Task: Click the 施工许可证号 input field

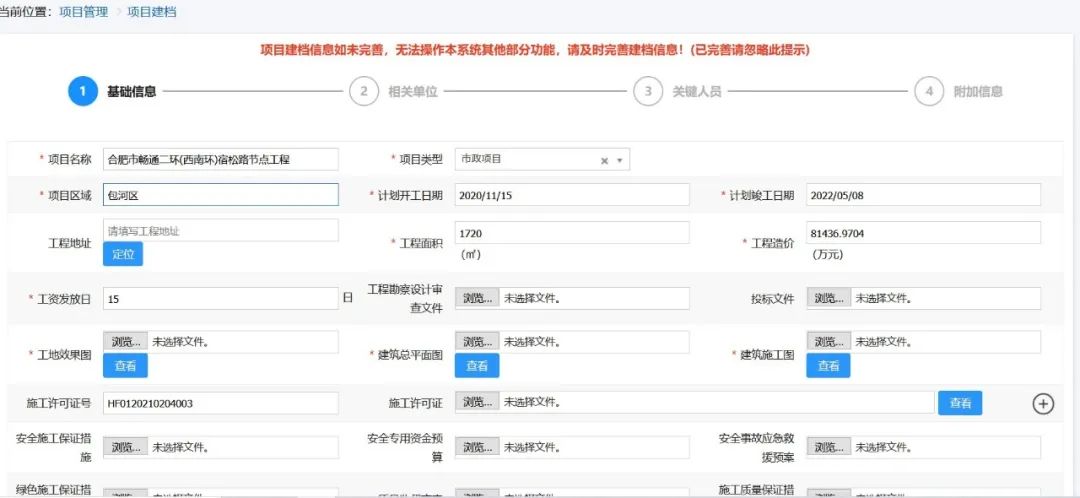Action: (221, 403)
